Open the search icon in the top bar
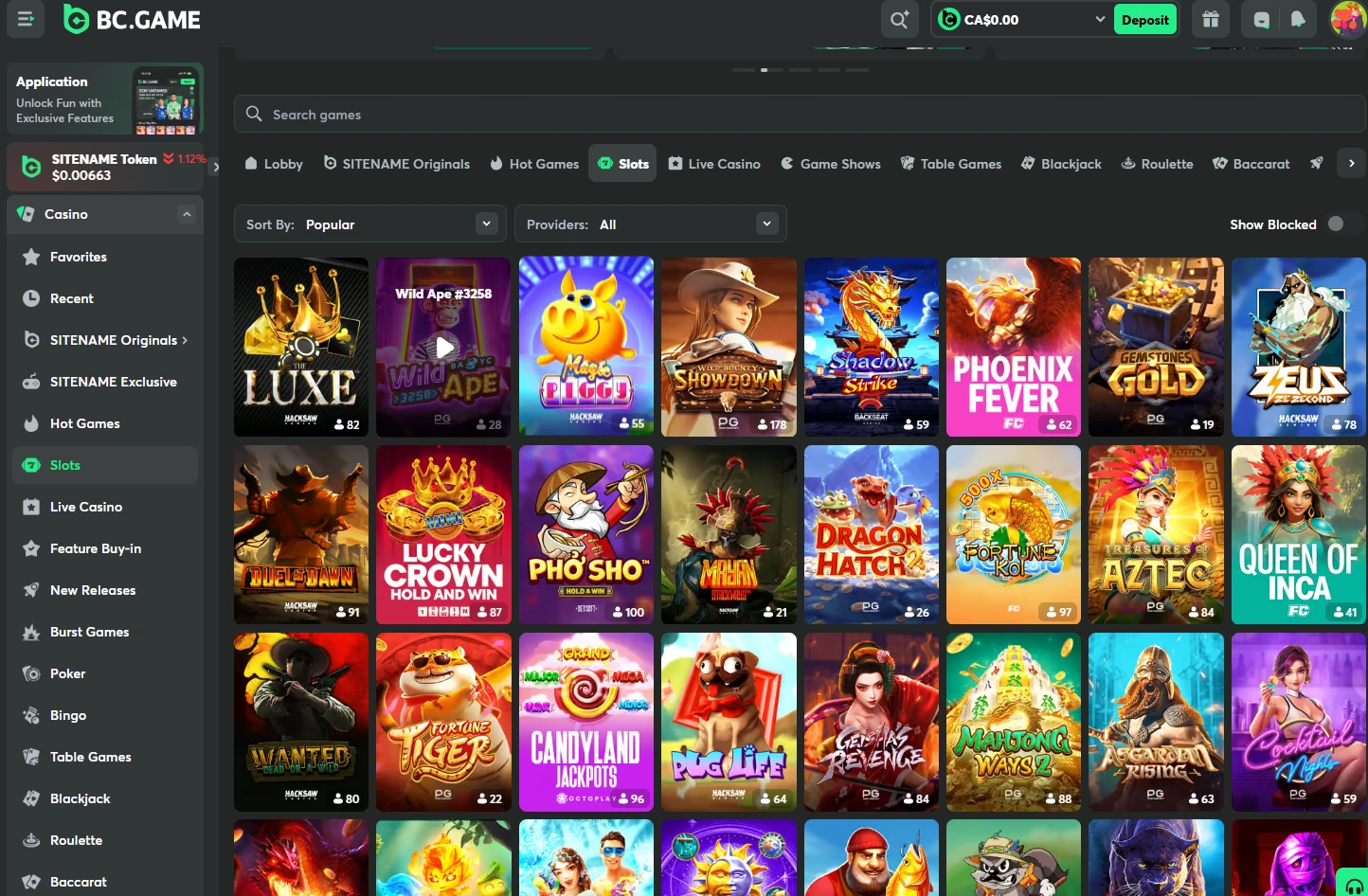 point(898,19)
